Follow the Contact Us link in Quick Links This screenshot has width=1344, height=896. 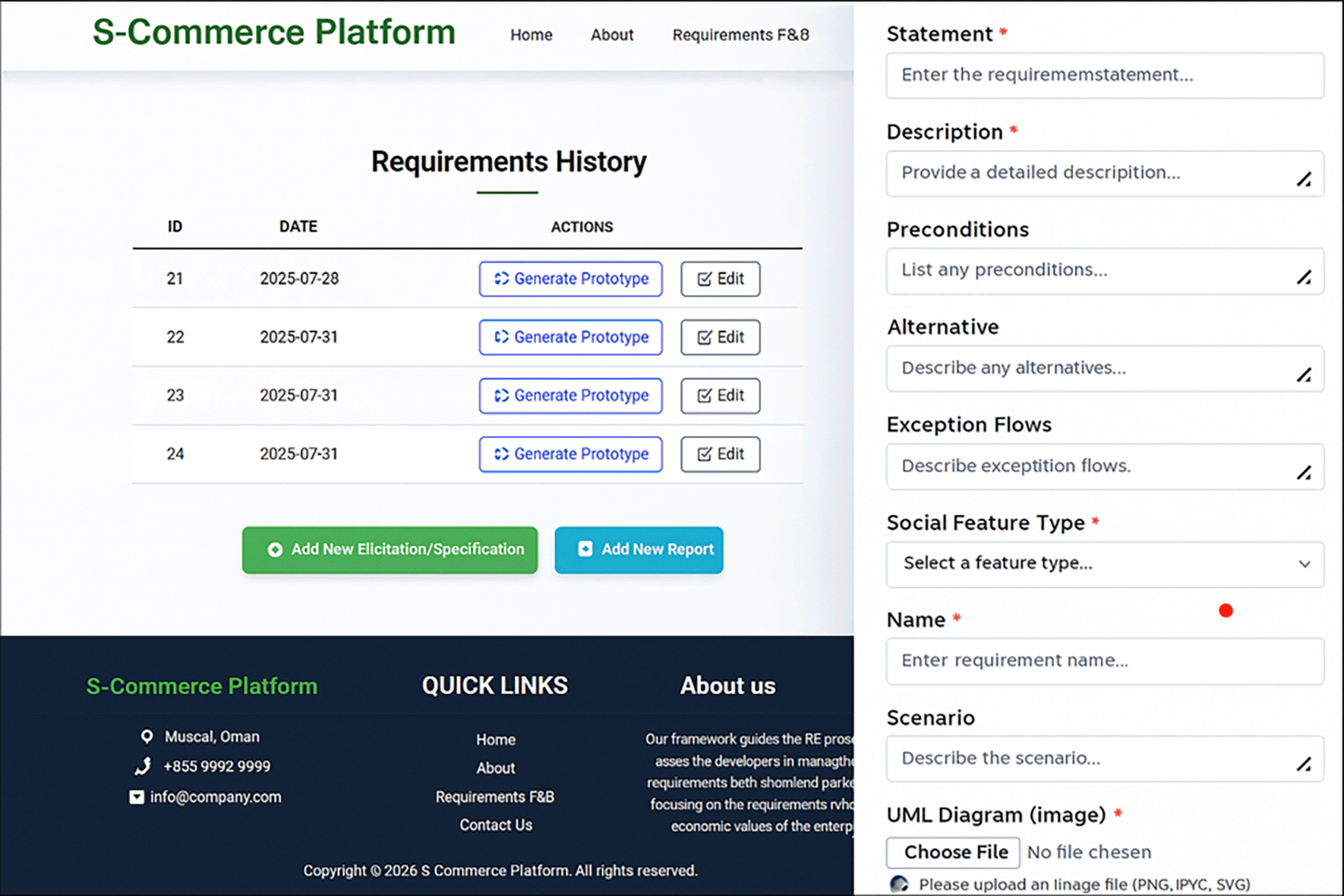point(495,825)
